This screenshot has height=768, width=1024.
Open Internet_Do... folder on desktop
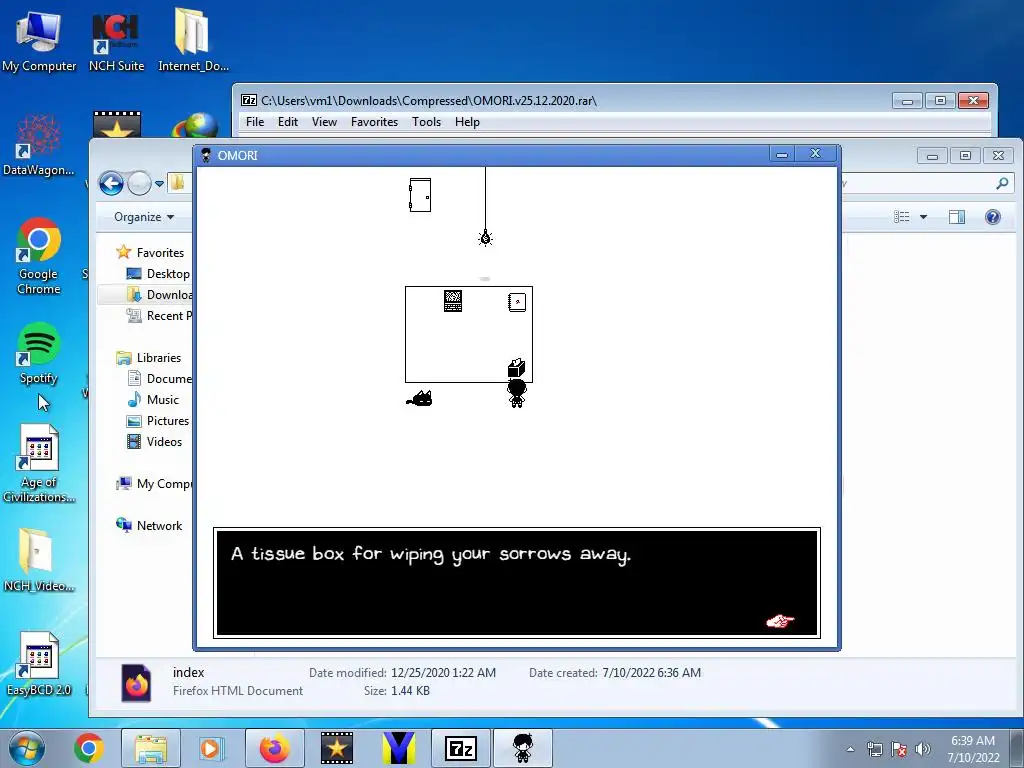193,40
